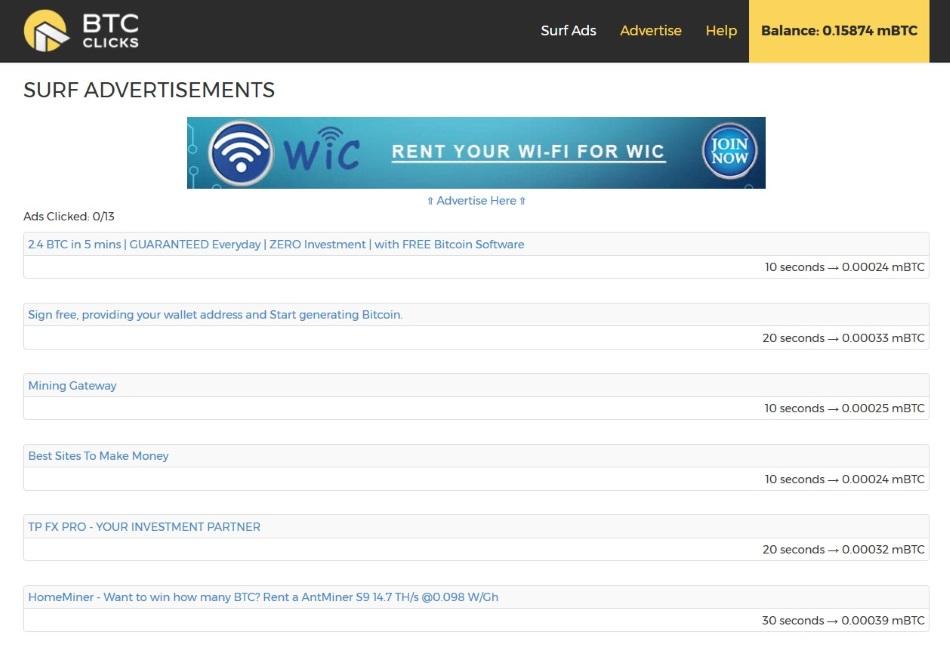This screenshot has width=950, height=648.
Task: Click the 20 seconds → 0.00032 mBTC text
Action: coord(843,549)
